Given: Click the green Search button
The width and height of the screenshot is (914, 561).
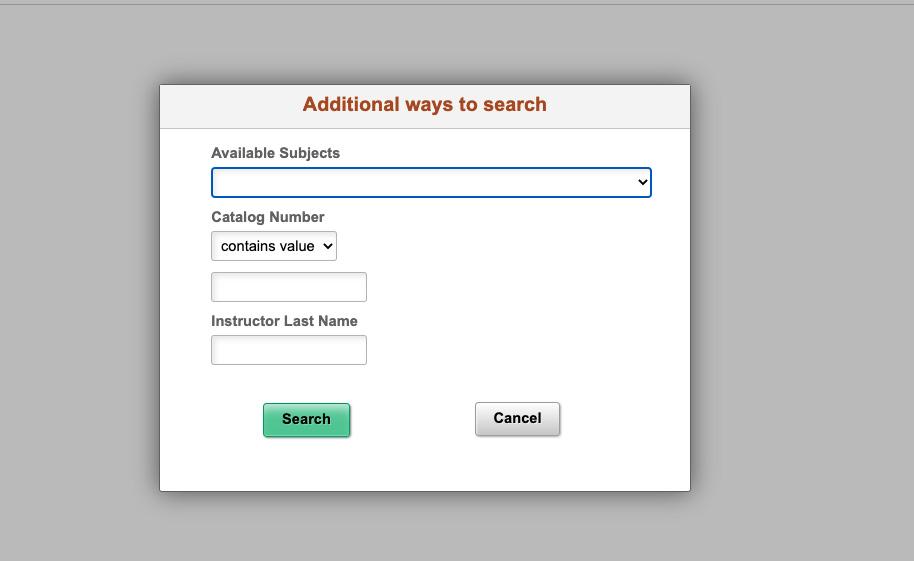Looking at the screenshot, I should tap(307, 420).
